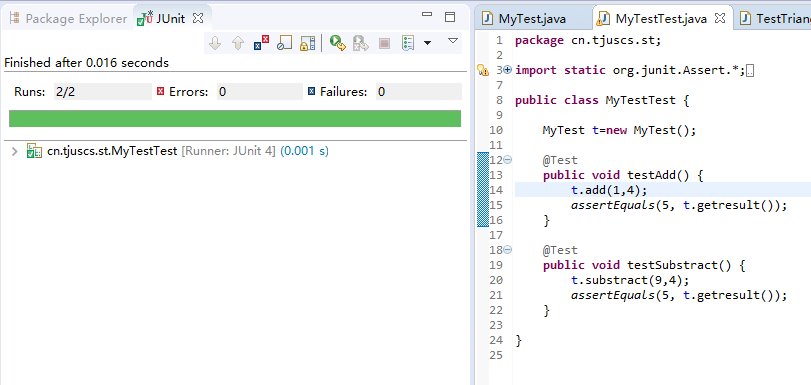811x385 pixels.
Task: Click the @Test annotation on line 18
Action: click(x=560, y=250)
